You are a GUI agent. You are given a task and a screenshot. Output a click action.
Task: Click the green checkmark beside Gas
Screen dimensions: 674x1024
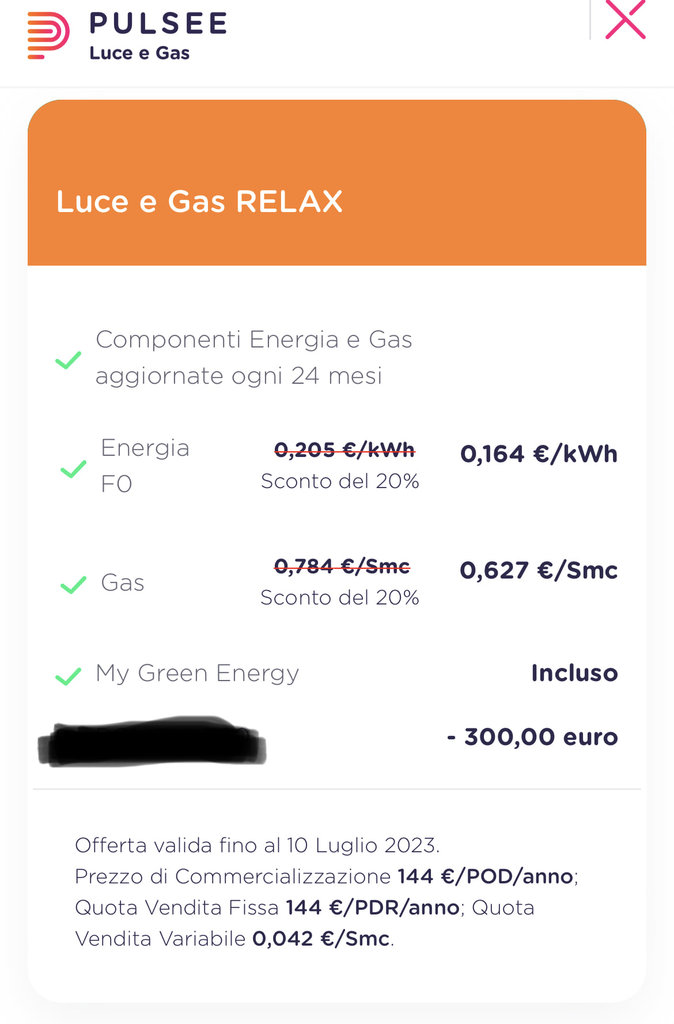pyautogui.click(x=73, y=584)
